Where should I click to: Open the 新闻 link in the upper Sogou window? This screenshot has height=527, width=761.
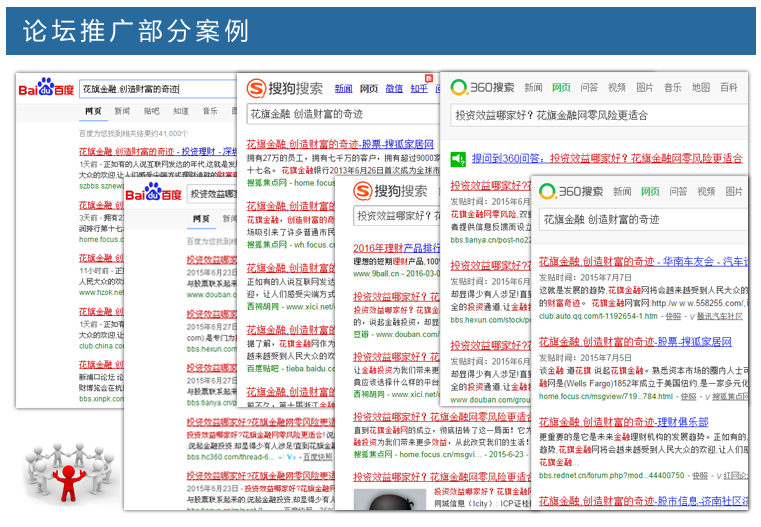click(344, 88)
